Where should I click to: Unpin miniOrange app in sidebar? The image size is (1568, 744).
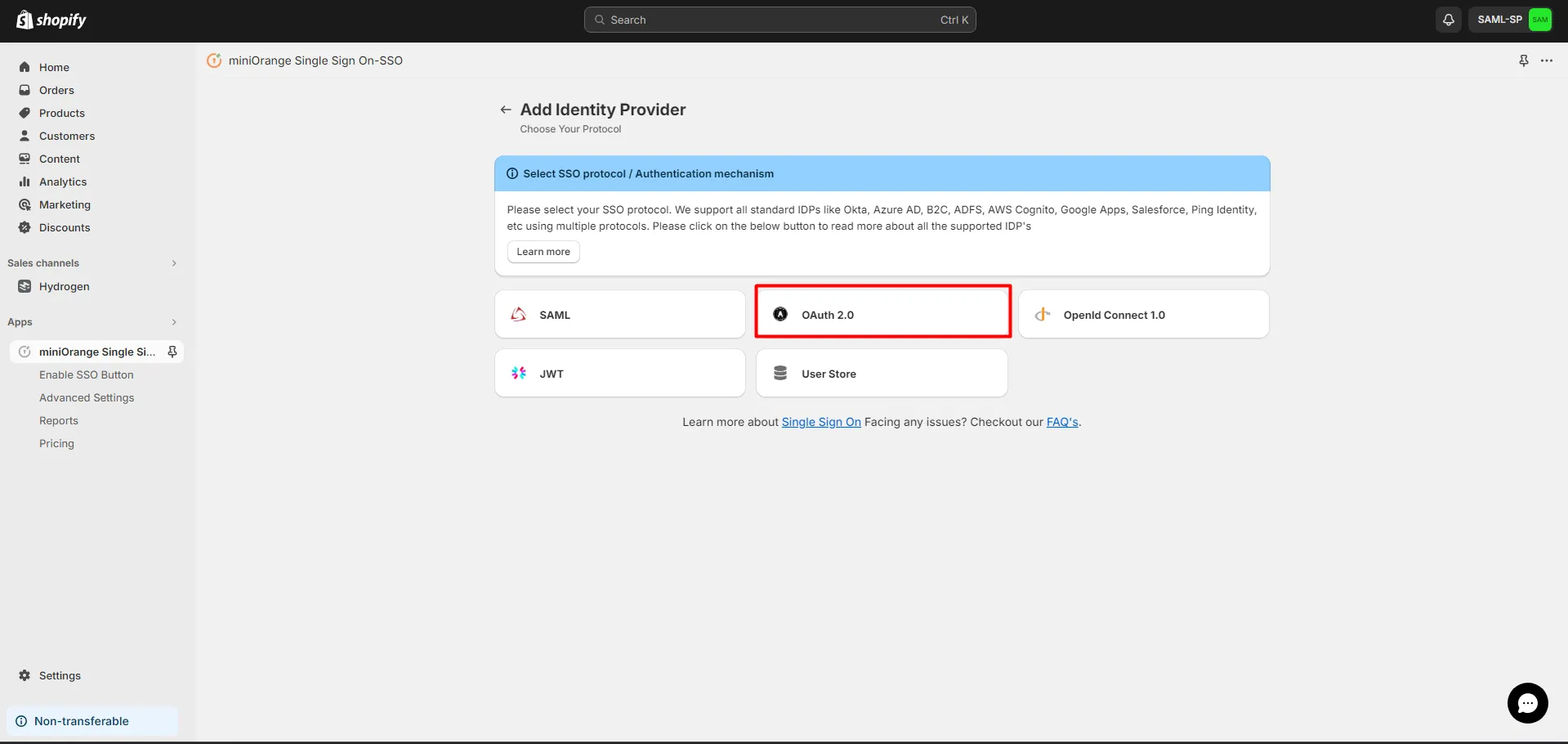[172, 352]
